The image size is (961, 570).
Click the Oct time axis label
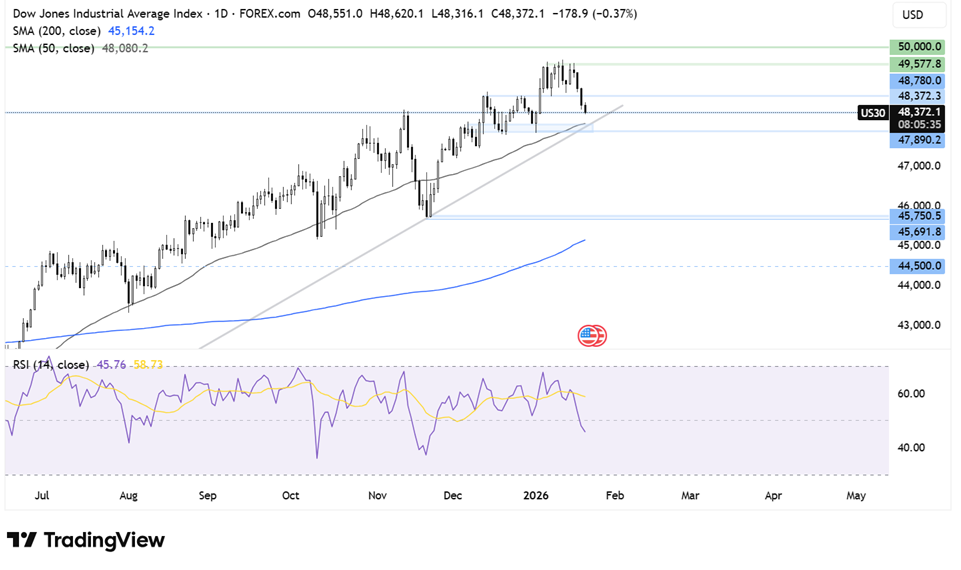pos(291,495)
